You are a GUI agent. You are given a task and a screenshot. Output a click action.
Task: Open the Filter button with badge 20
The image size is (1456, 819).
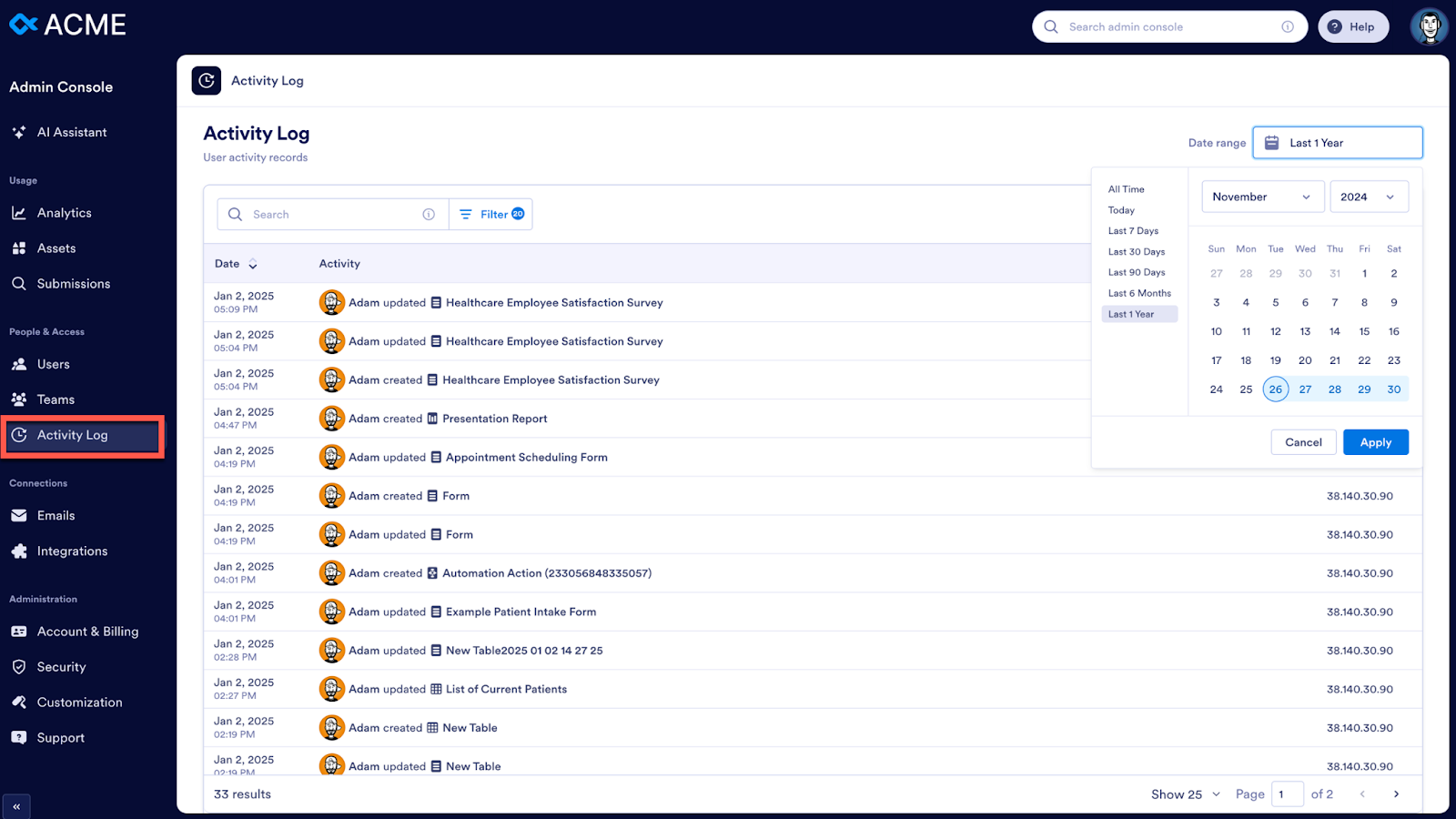(491, 215)
